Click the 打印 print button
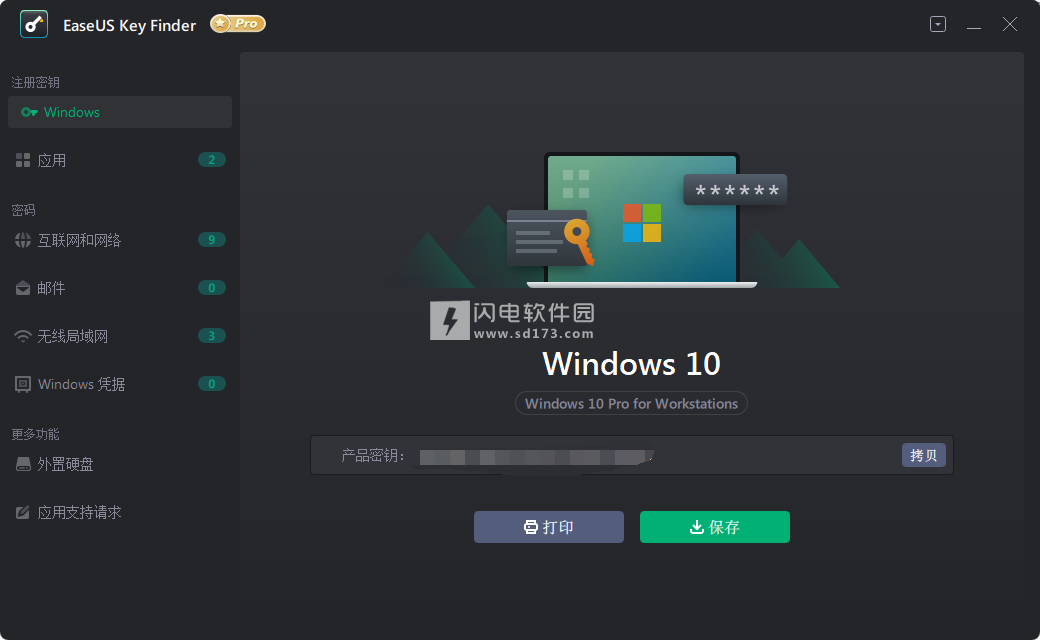Image resolution: width=1040 pixels, height=640 pixels. click(549, 527)
